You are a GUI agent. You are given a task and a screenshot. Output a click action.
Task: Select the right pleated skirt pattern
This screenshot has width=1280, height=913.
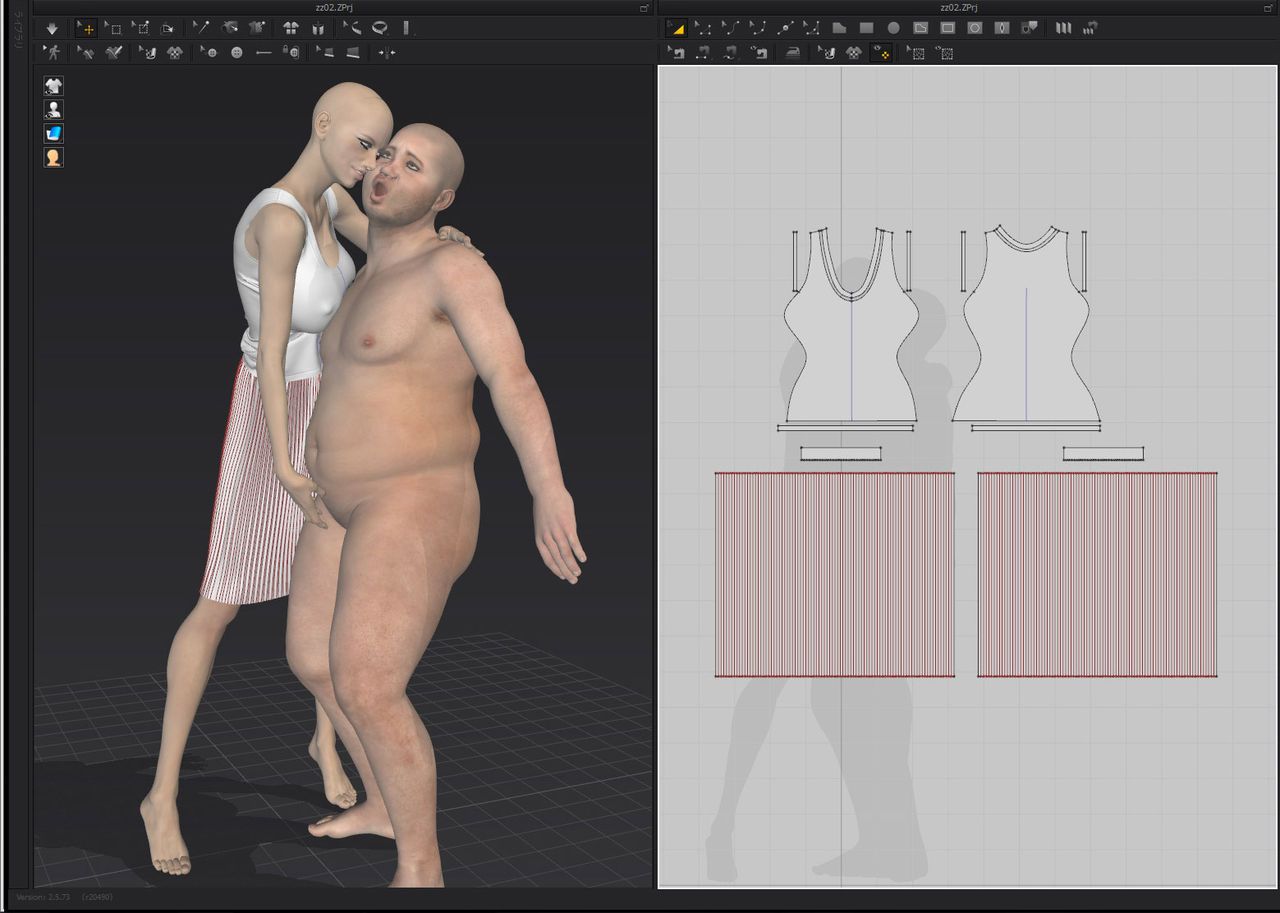1097,575
